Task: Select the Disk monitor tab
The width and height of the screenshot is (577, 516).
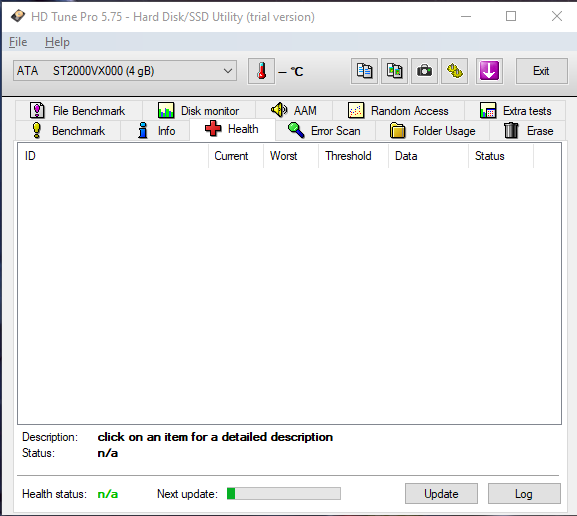Action: (199, 110)
